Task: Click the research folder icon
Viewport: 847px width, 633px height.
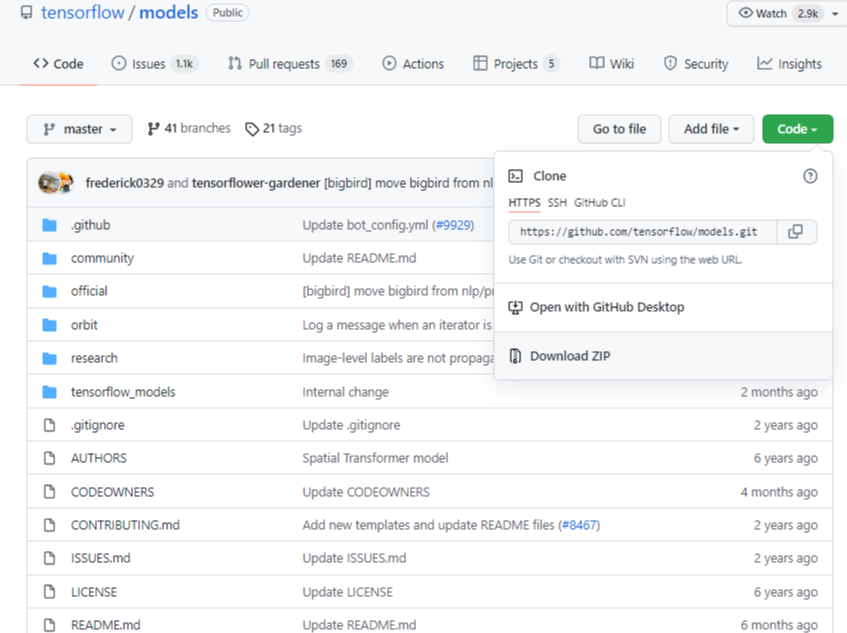Action: 50,358
